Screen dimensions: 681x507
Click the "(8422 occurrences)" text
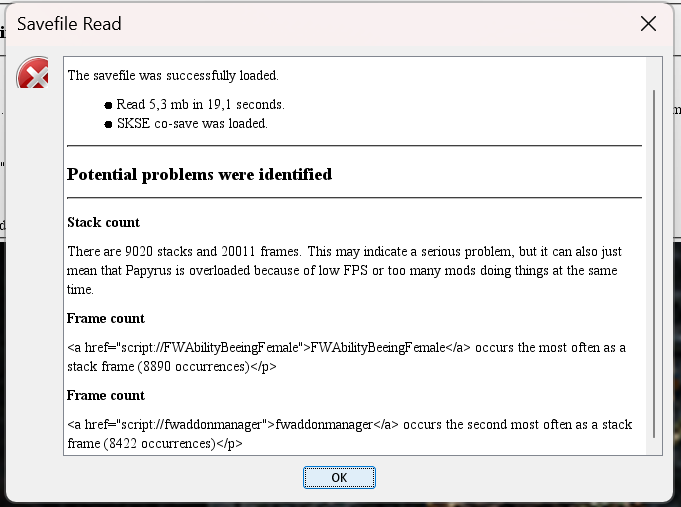tap(160, 444)
